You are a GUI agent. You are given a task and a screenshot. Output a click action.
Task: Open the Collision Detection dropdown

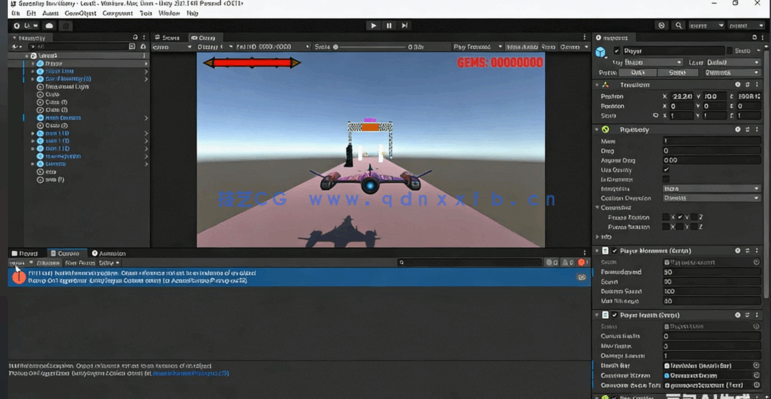click(712, 198)
